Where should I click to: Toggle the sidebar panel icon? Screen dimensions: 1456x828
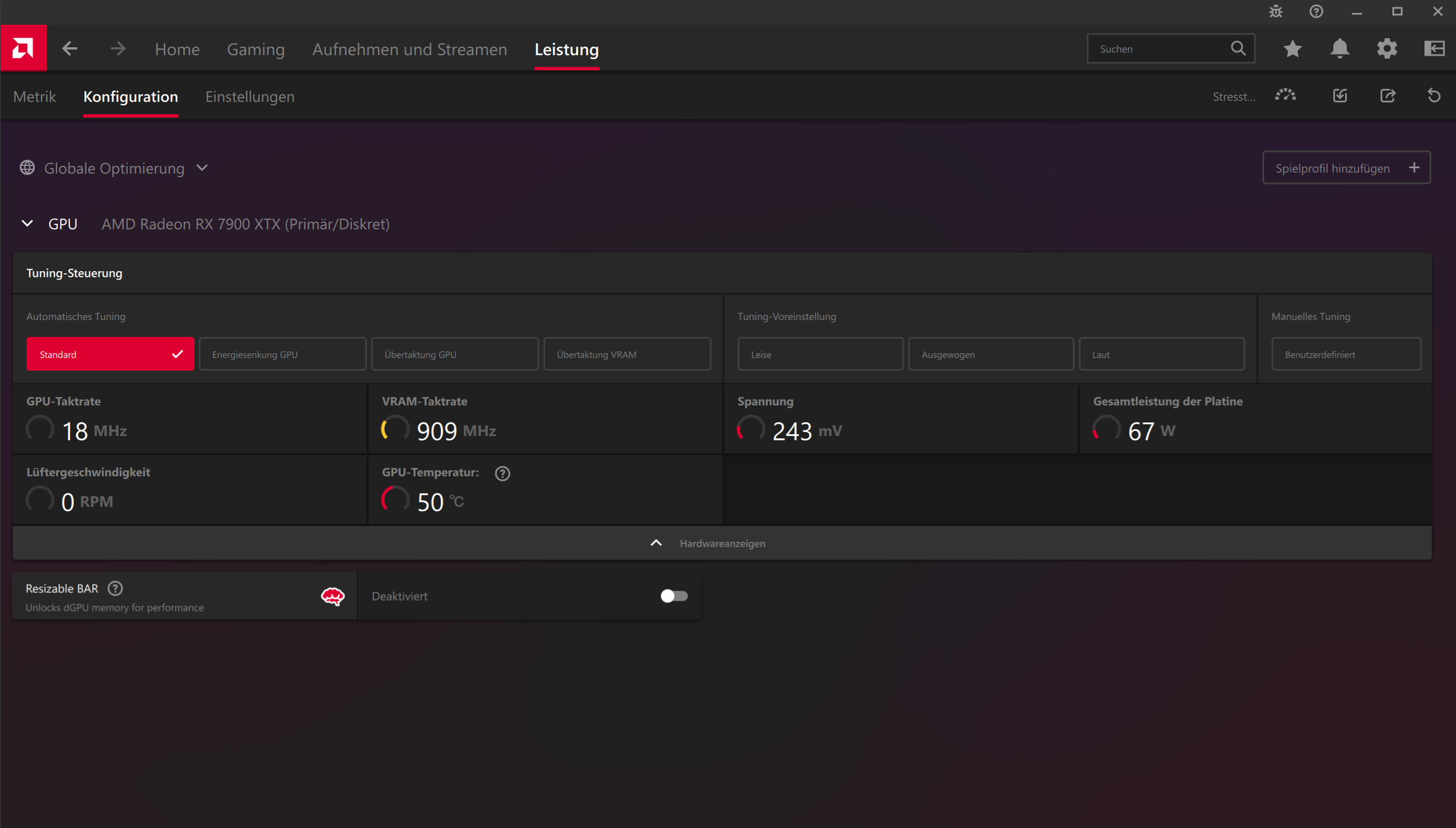point(1434,49)
